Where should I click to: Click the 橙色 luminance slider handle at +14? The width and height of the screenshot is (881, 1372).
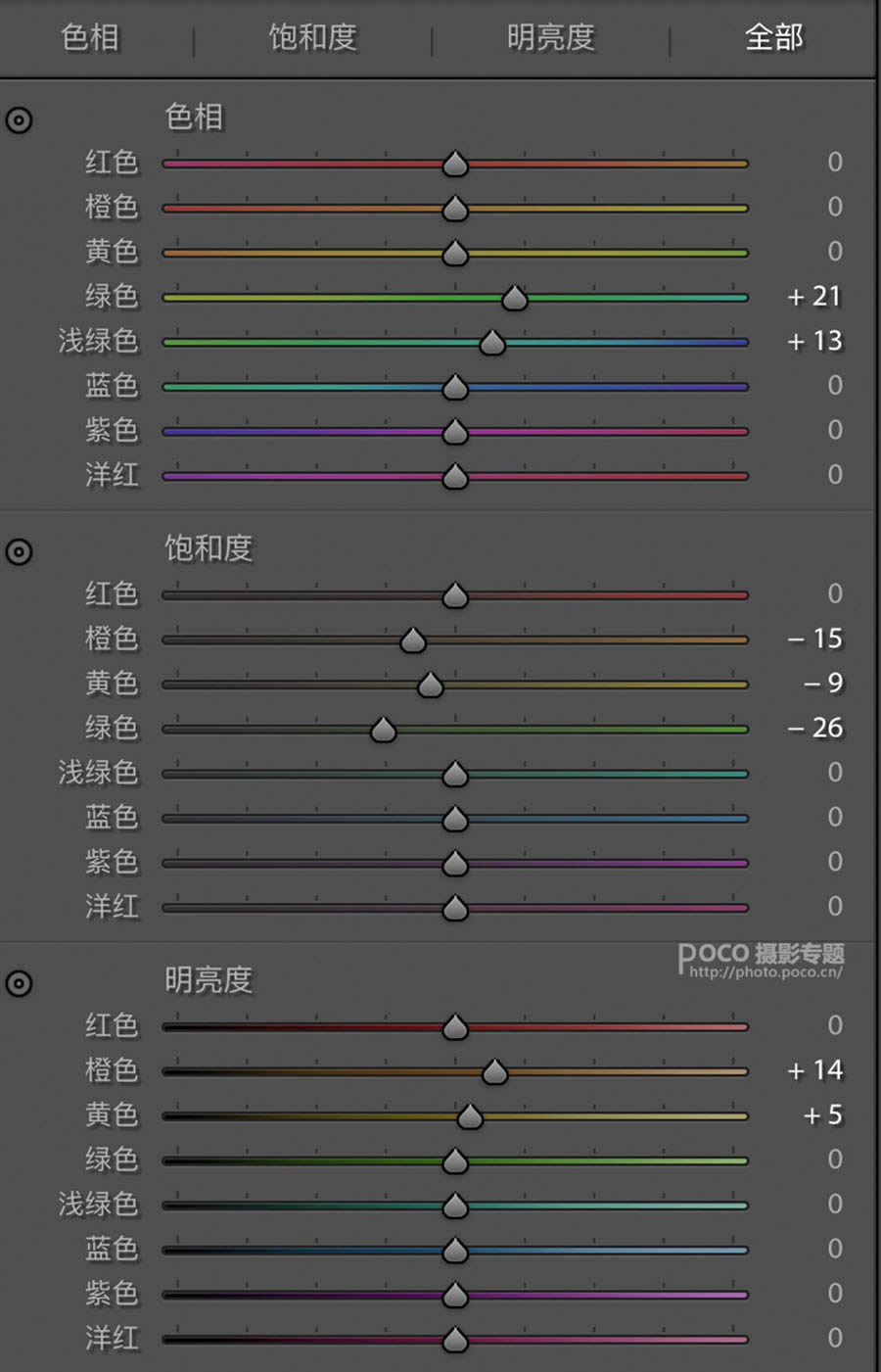tap(493, 1071)
